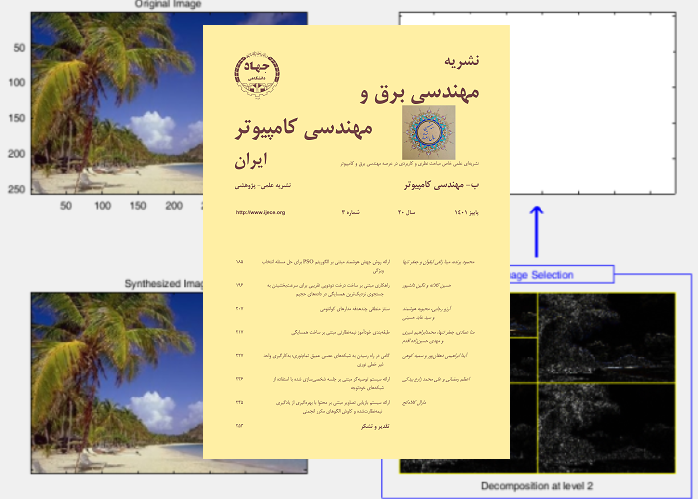Click the Original Image palm beach plot
Screen dimensions: 698x499
click(117, 103)
